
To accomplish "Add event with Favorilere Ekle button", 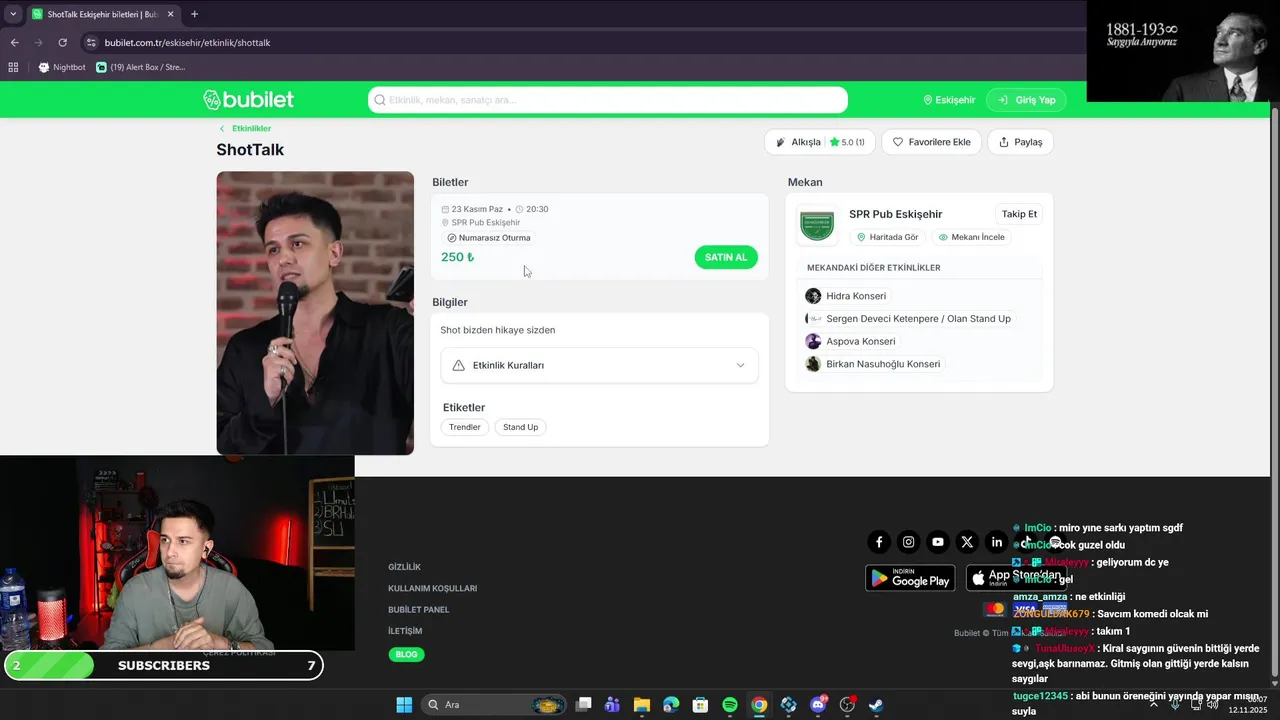I will click(932, 142).
